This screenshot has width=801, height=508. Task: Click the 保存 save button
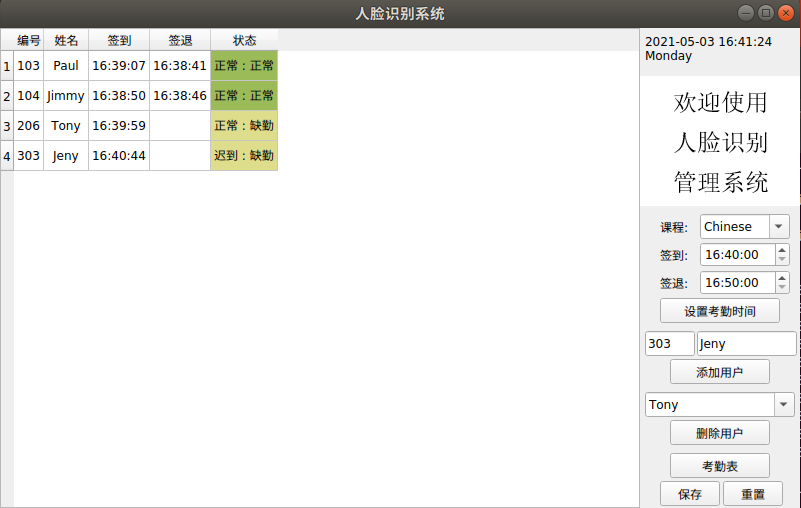pos(690,494)
